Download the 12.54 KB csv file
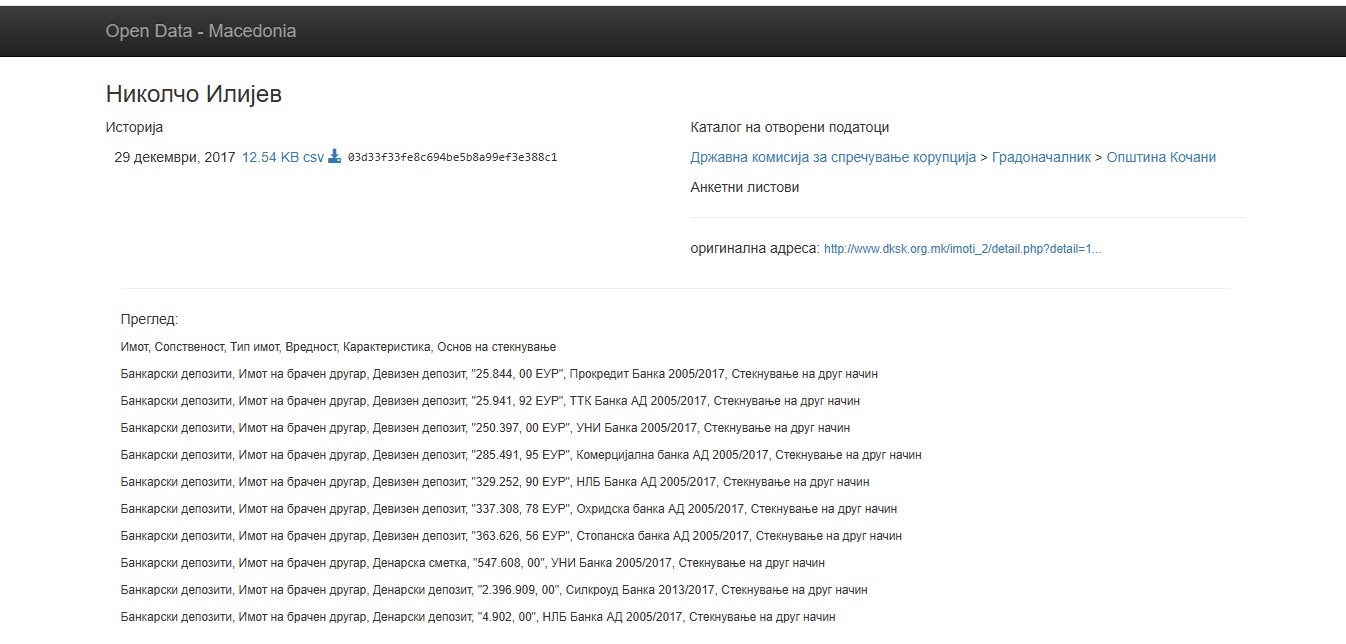 point(282,157)
